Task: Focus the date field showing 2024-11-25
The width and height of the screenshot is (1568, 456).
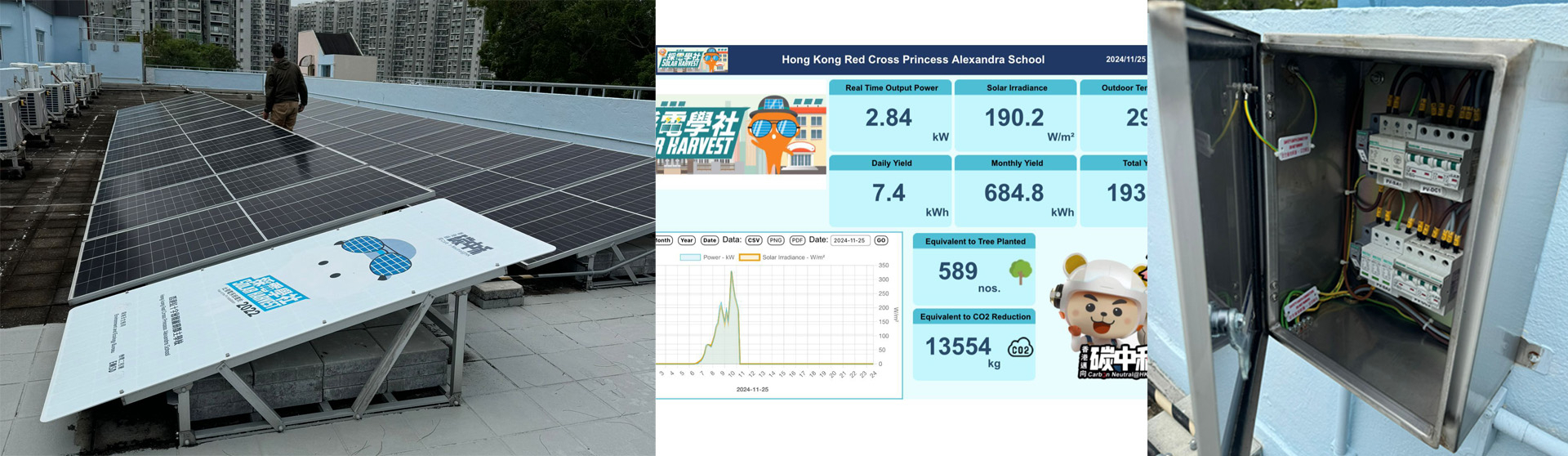Action: coord(850,240)
